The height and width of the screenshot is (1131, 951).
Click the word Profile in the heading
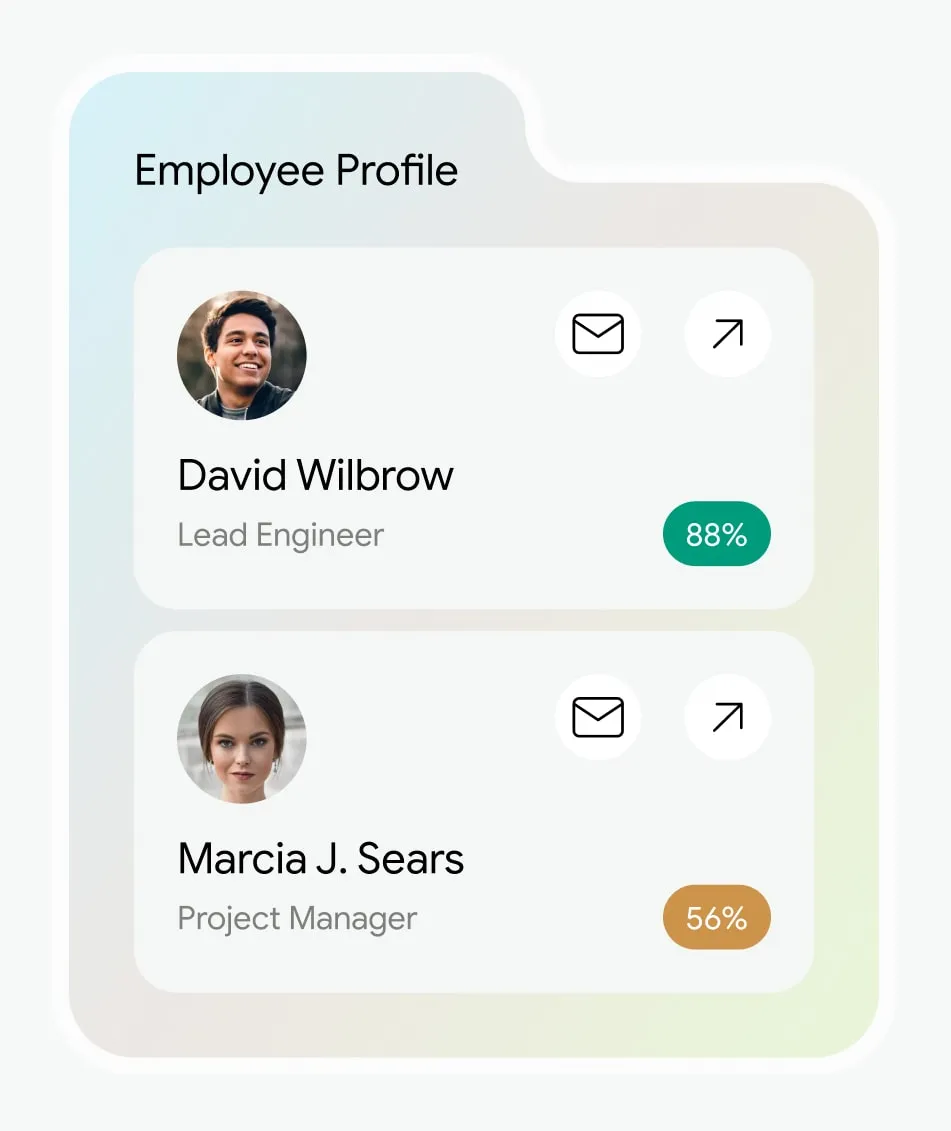(397, 171)
